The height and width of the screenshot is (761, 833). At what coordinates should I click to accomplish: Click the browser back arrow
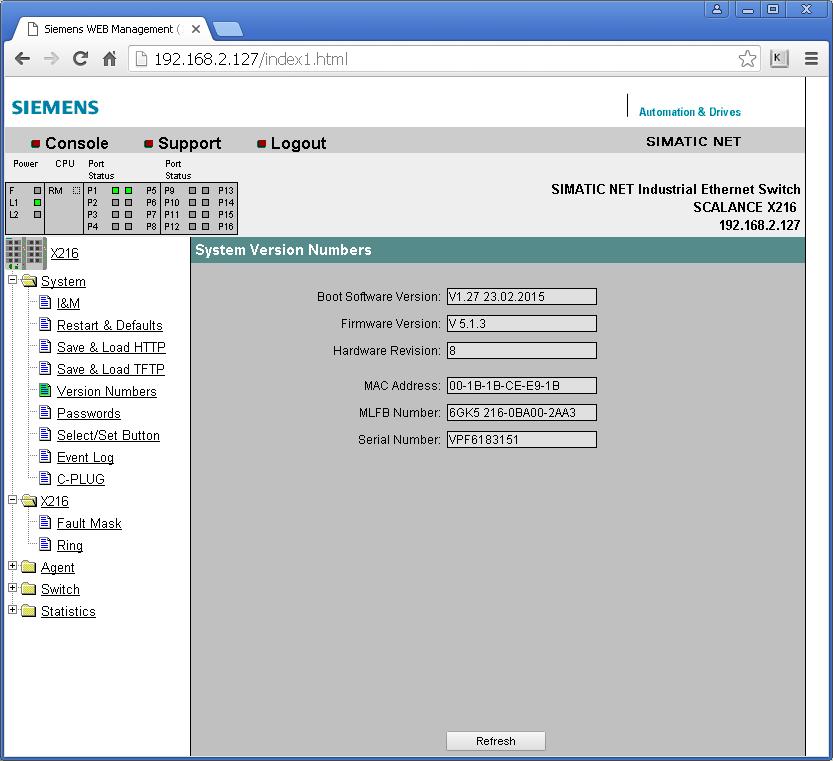tap(22, 59)
